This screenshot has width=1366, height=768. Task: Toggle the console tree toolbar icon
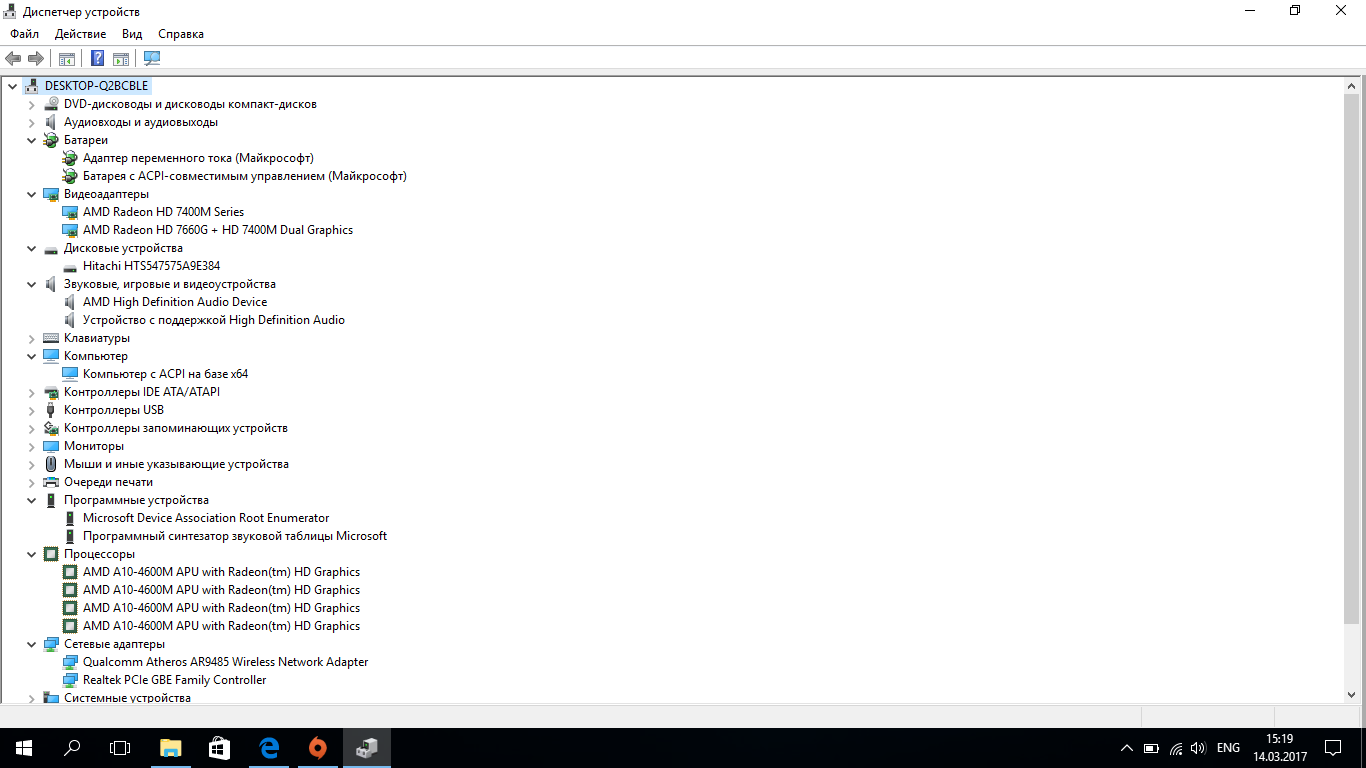pyautogui.click(x=67, y=59)
